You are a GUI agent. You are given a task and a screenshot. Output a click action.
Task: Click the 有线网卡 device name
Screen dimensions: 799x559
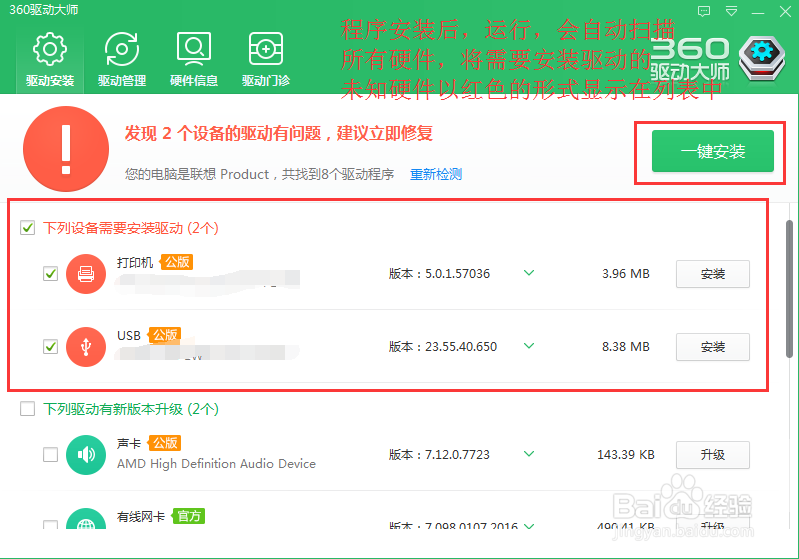pos(141,517)
